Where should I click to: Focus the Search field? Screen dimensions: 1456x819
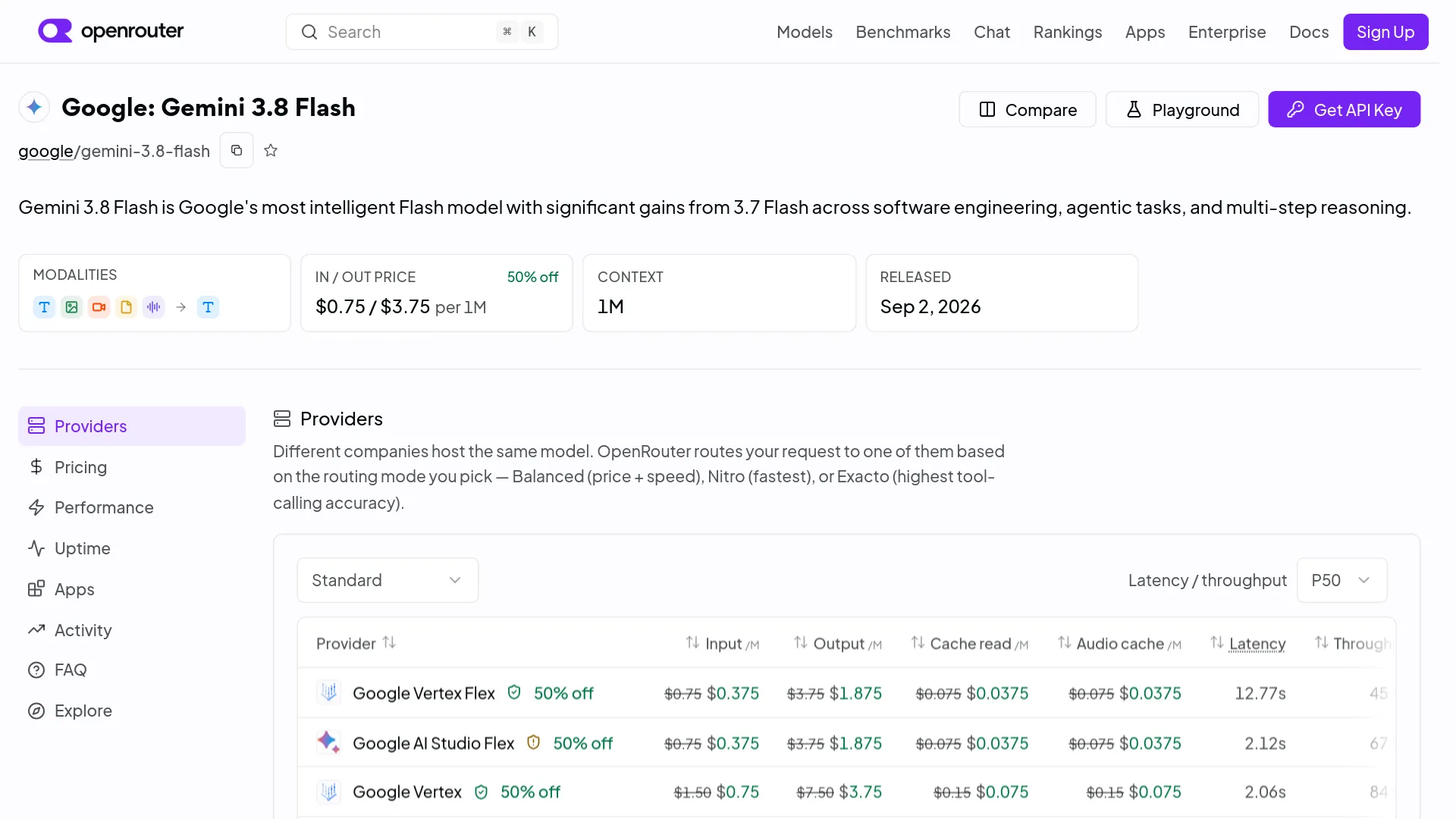coord(422,32)
